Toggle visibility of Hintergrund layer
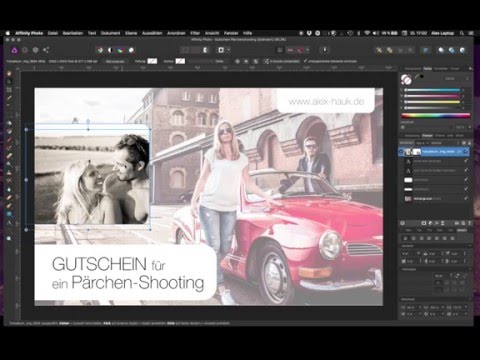Image resolution: width=480 pixels, height=360 pixels. point(466,199)
